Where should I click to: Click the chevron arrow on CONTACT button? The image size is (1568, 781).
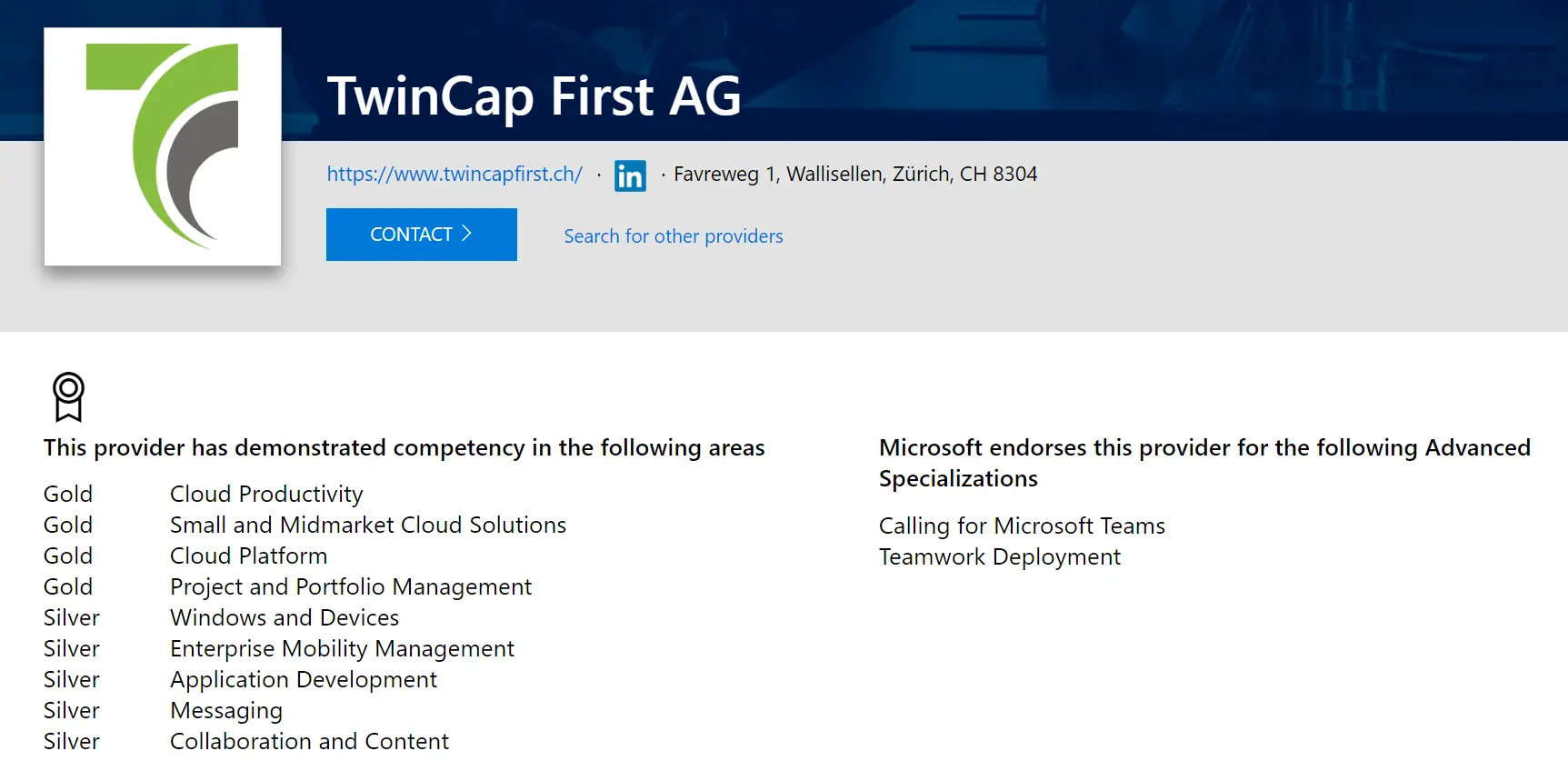point(466,234)
